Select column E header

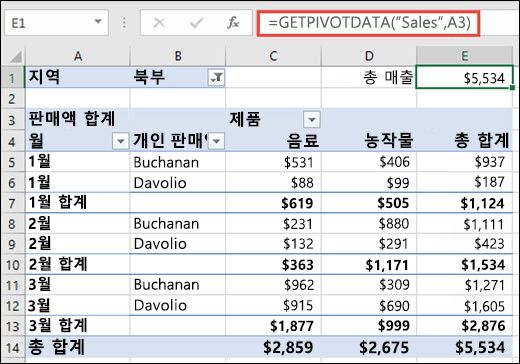coord(464,56)
